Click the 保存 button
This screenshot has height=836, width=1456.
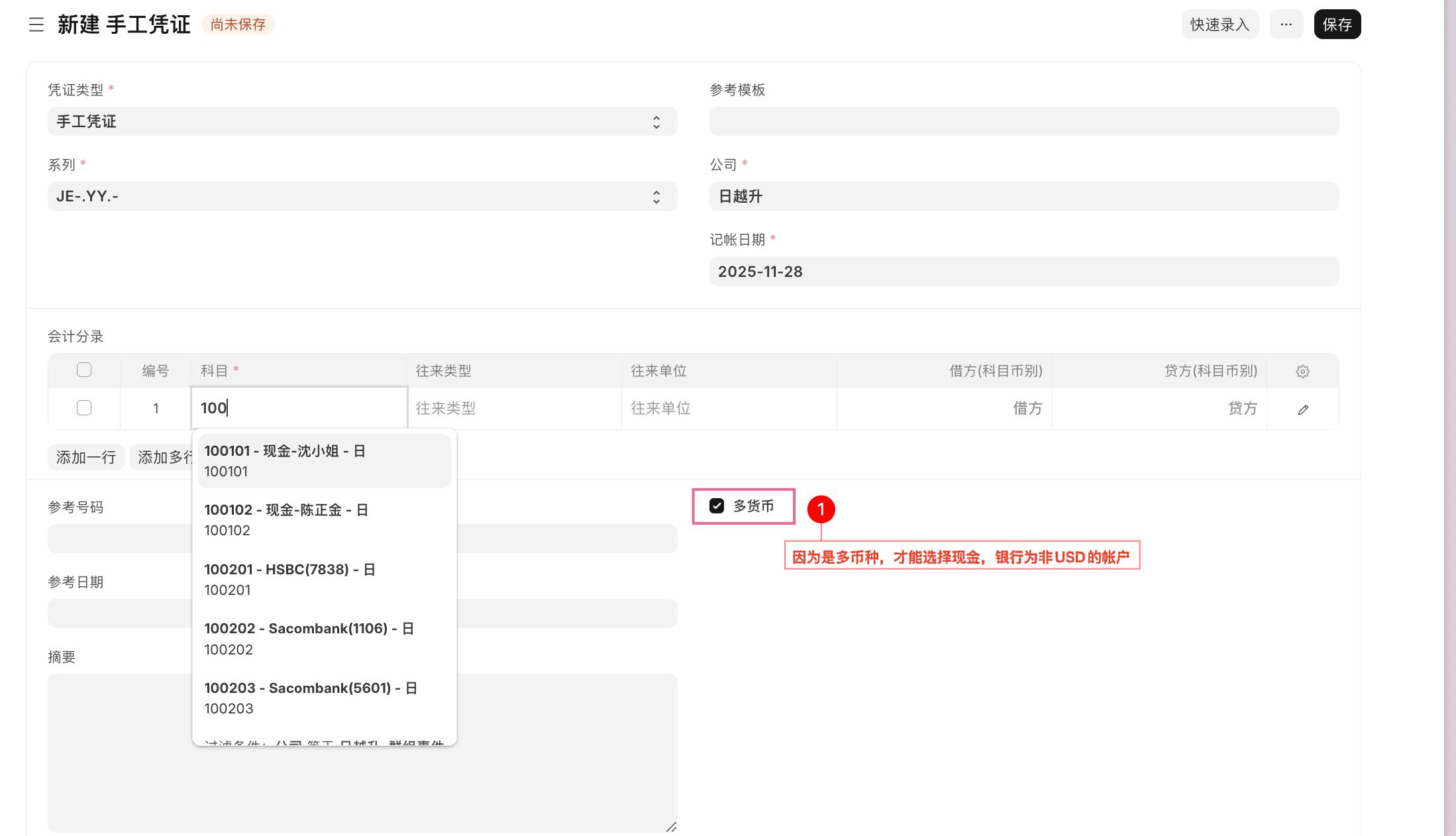click(1337, 25)
